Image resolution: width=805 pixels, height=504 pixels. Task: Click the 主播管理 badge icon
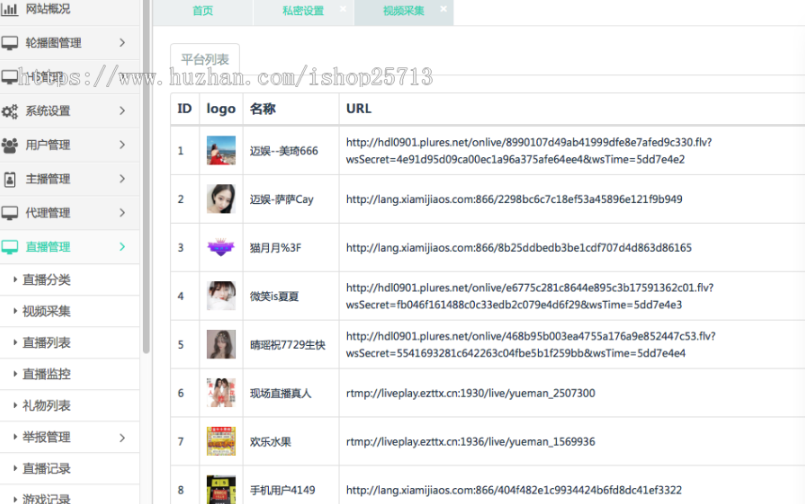(9, 179)
